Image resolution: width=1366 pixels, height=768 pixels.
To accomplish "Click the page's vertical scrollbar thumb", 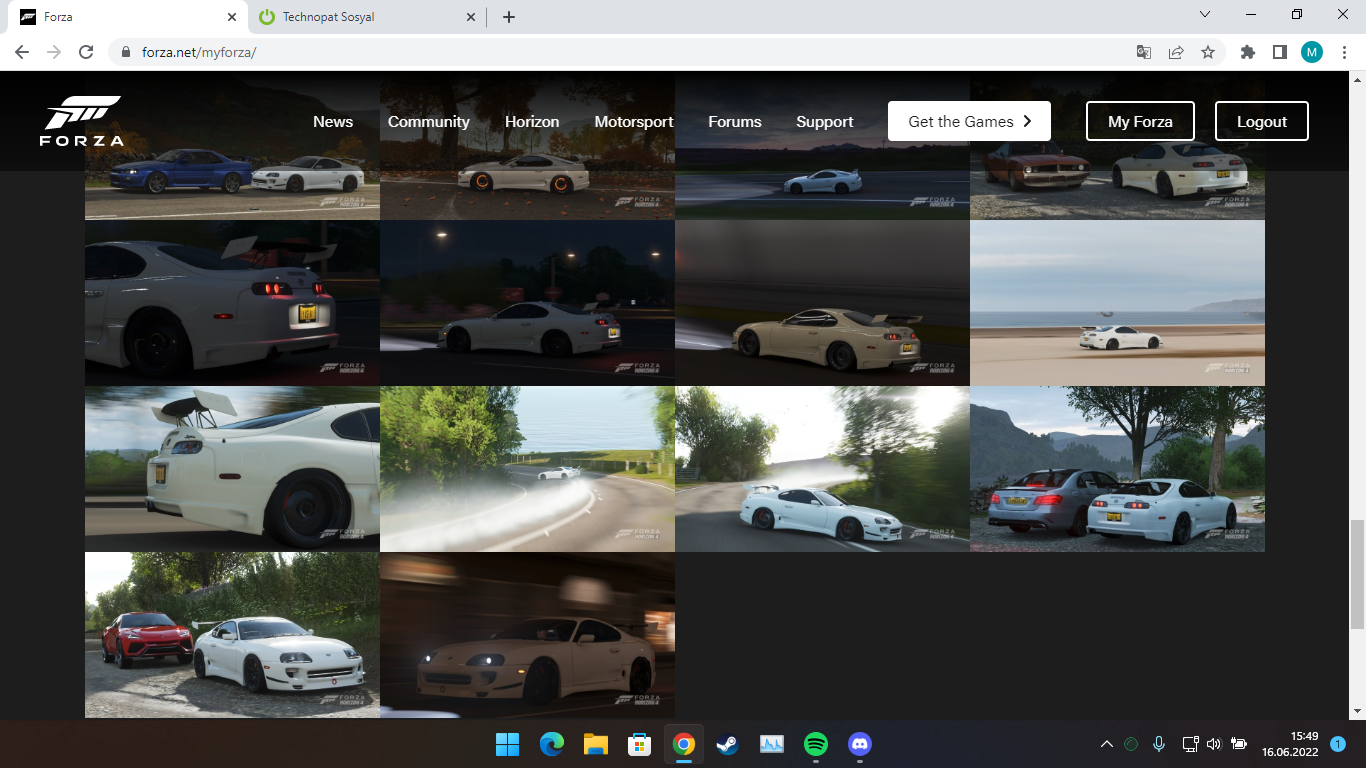I will [x=1357, y=574].
